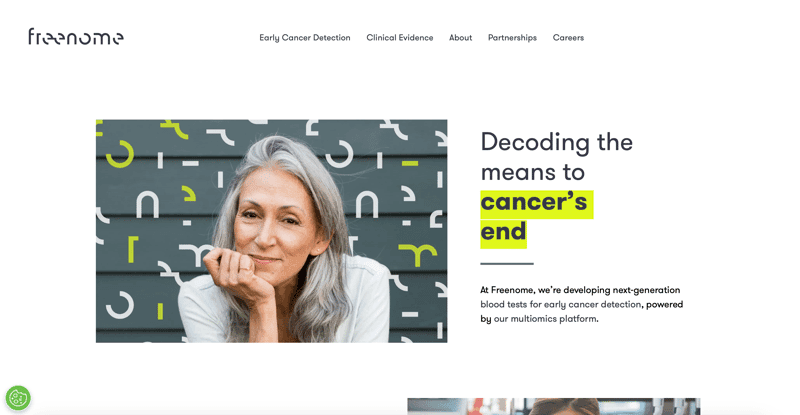Follow the blood tests for early cancer detection link
The image size is (800, 415).
[561, 304]
